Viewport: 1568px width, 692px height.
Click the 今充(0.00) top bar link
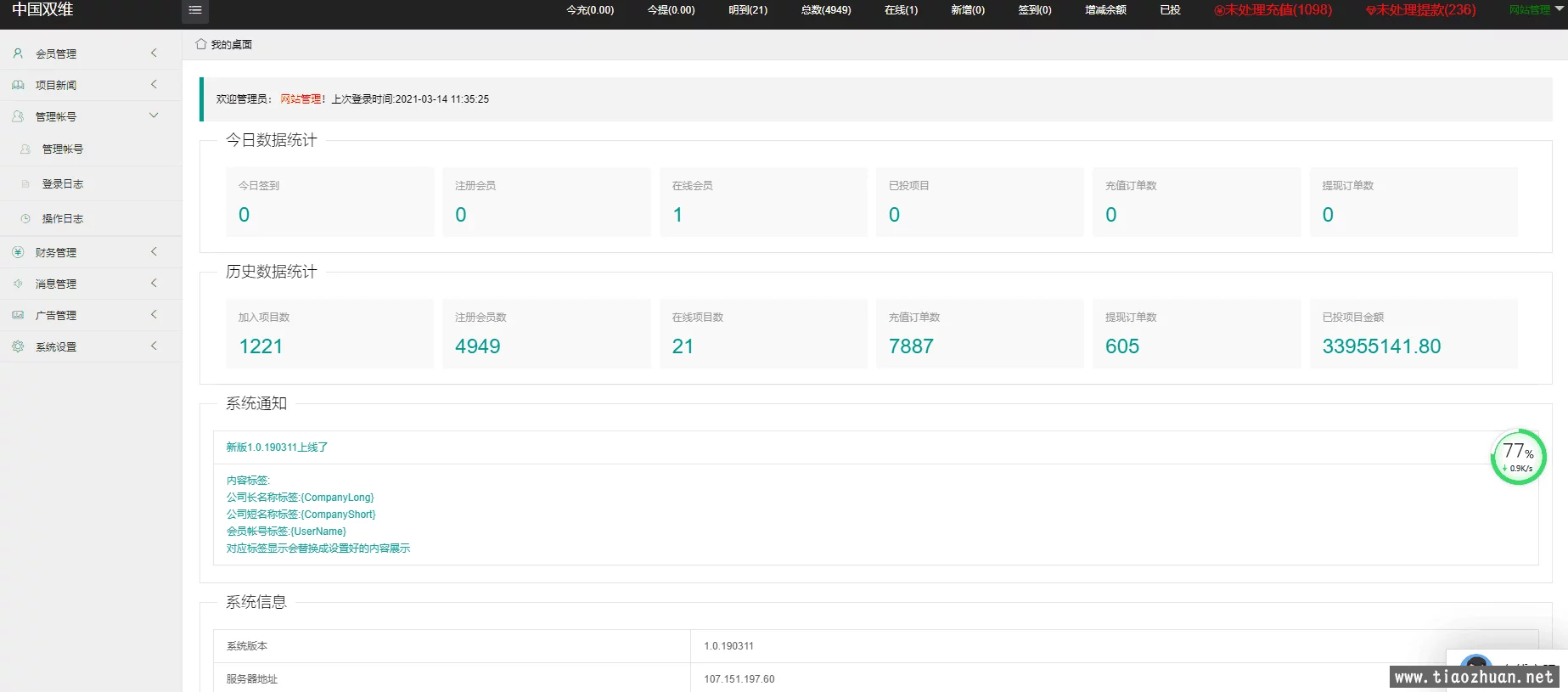pos(590,10)
